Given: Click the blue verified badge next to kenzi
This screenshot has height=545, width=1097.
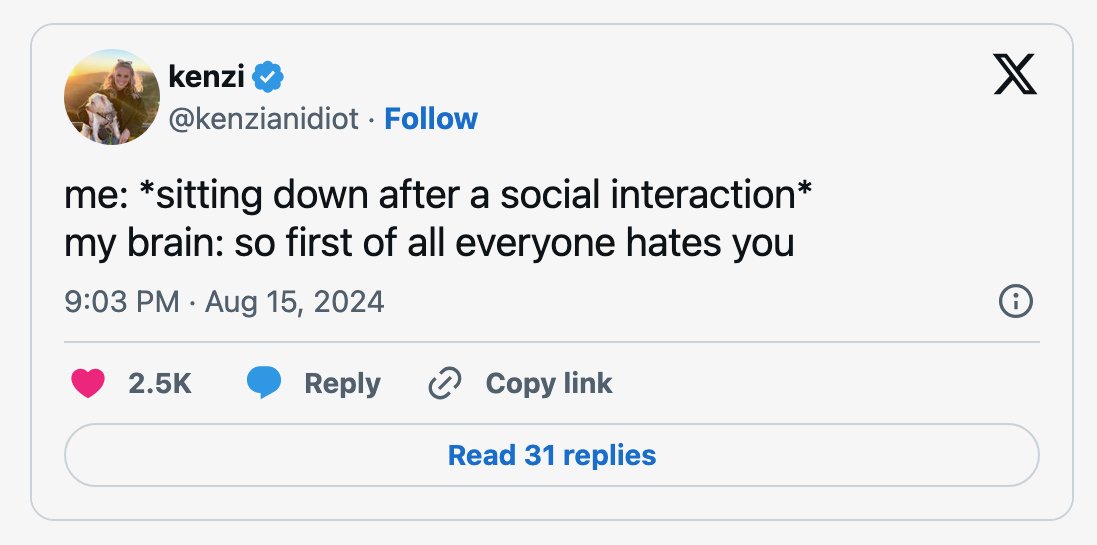Looking at the screenshot, I should click(267, 76).
